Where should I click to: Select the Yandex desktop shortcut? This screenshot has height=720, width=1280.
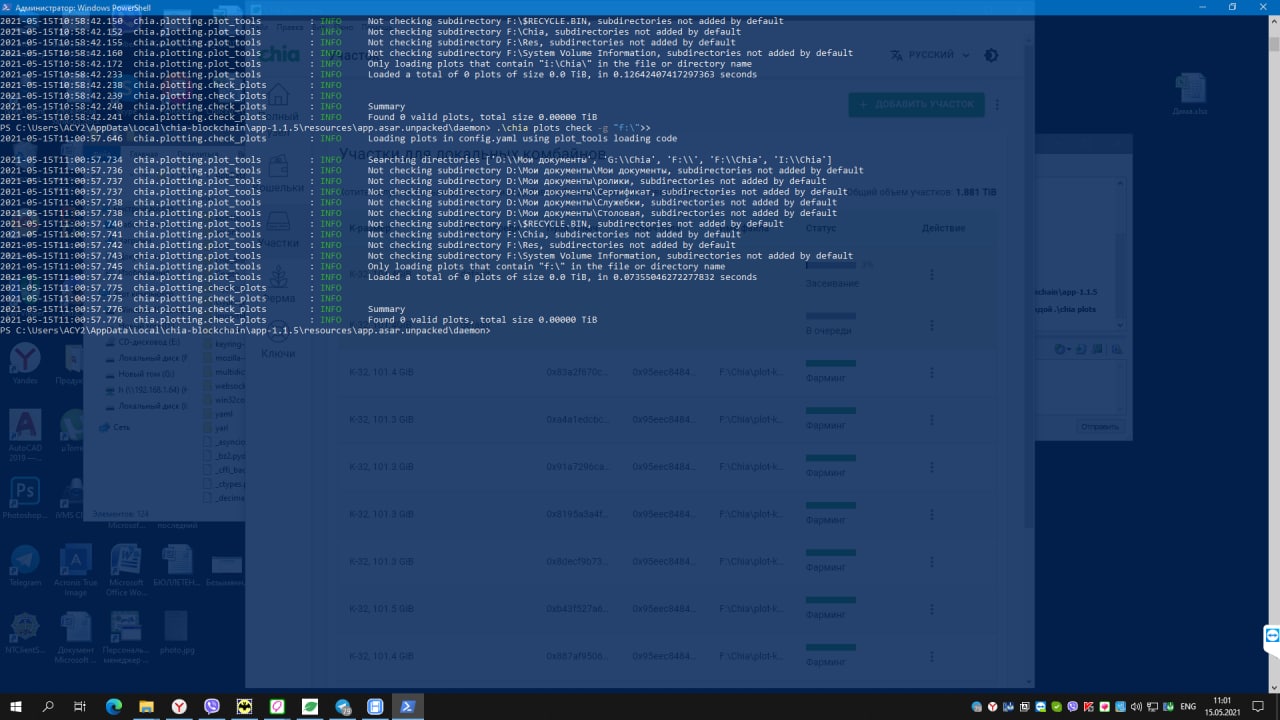(x=25, y=363)
